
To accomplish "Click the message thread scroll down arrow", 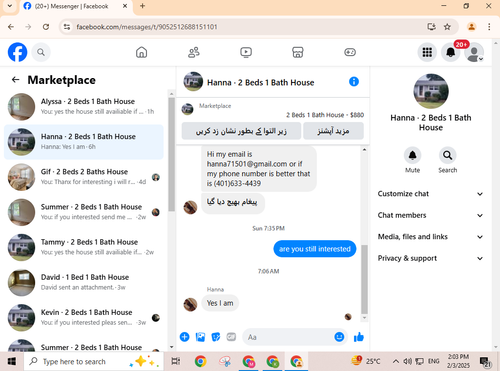I will coord(364,318).
